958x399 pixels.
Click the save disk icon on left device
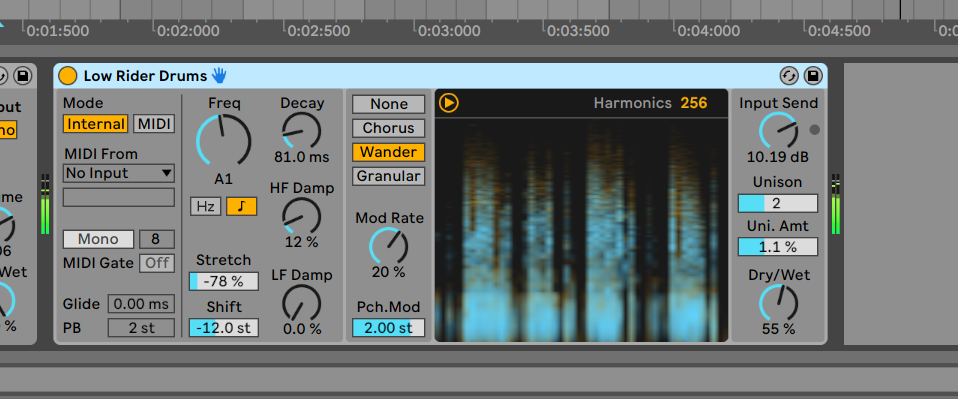[x=23, y=76]
